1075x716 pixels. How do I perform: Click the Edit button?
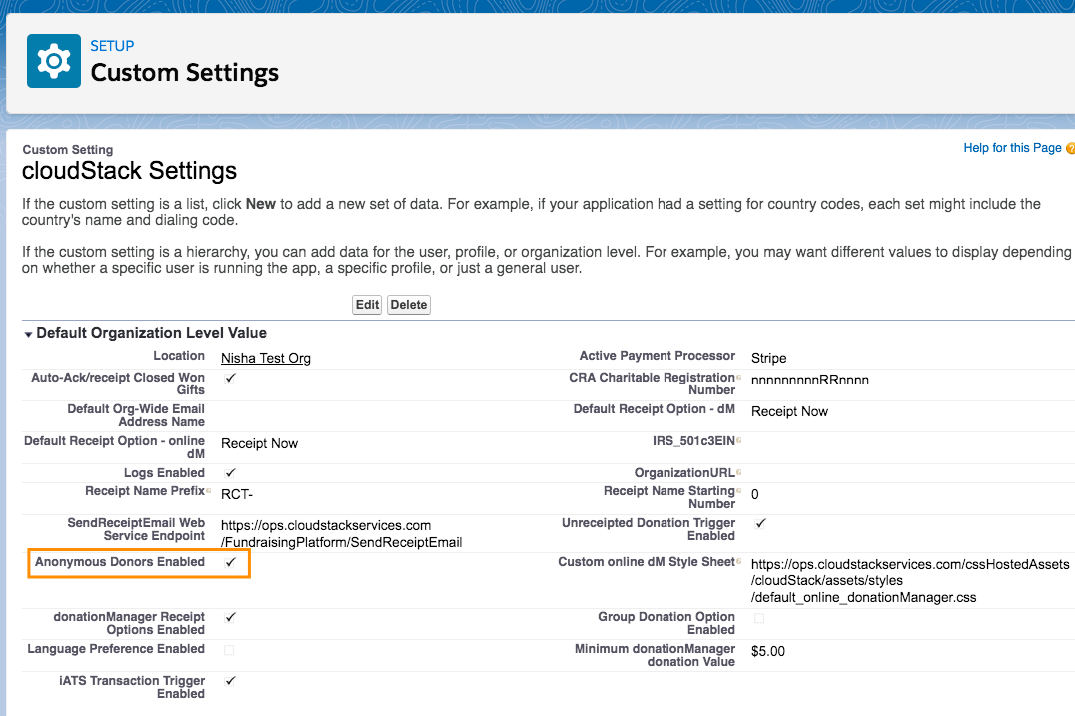coord(367,305)
